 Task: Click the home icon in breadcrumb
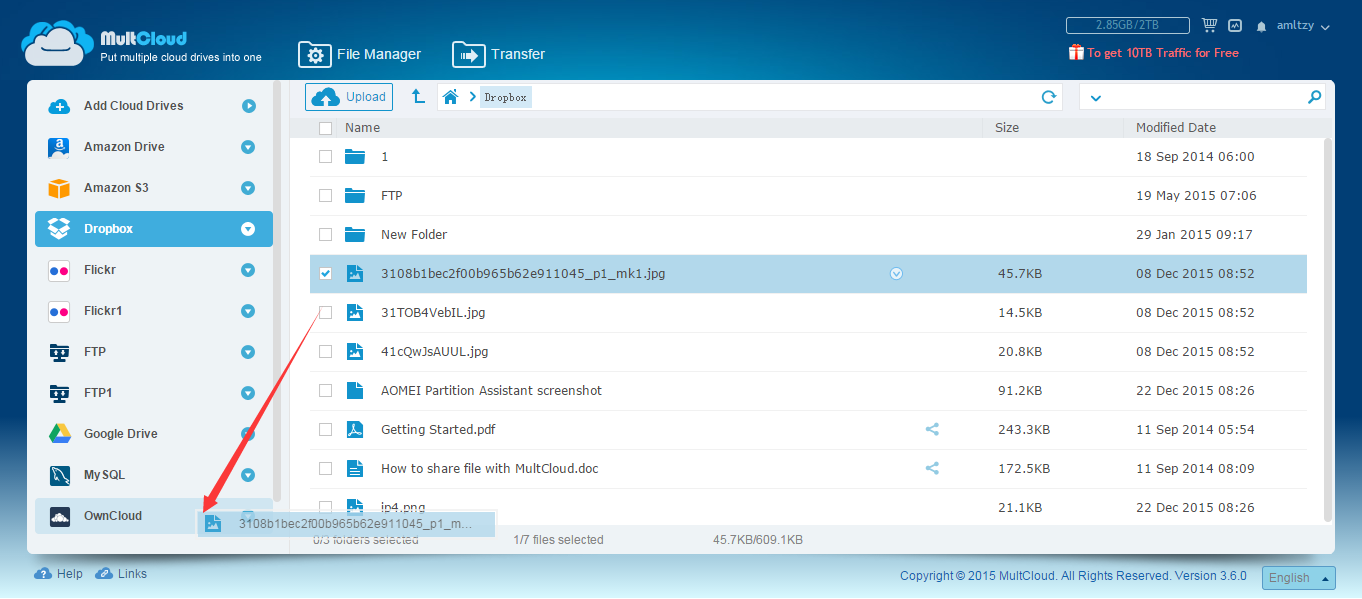coord(450,97)
